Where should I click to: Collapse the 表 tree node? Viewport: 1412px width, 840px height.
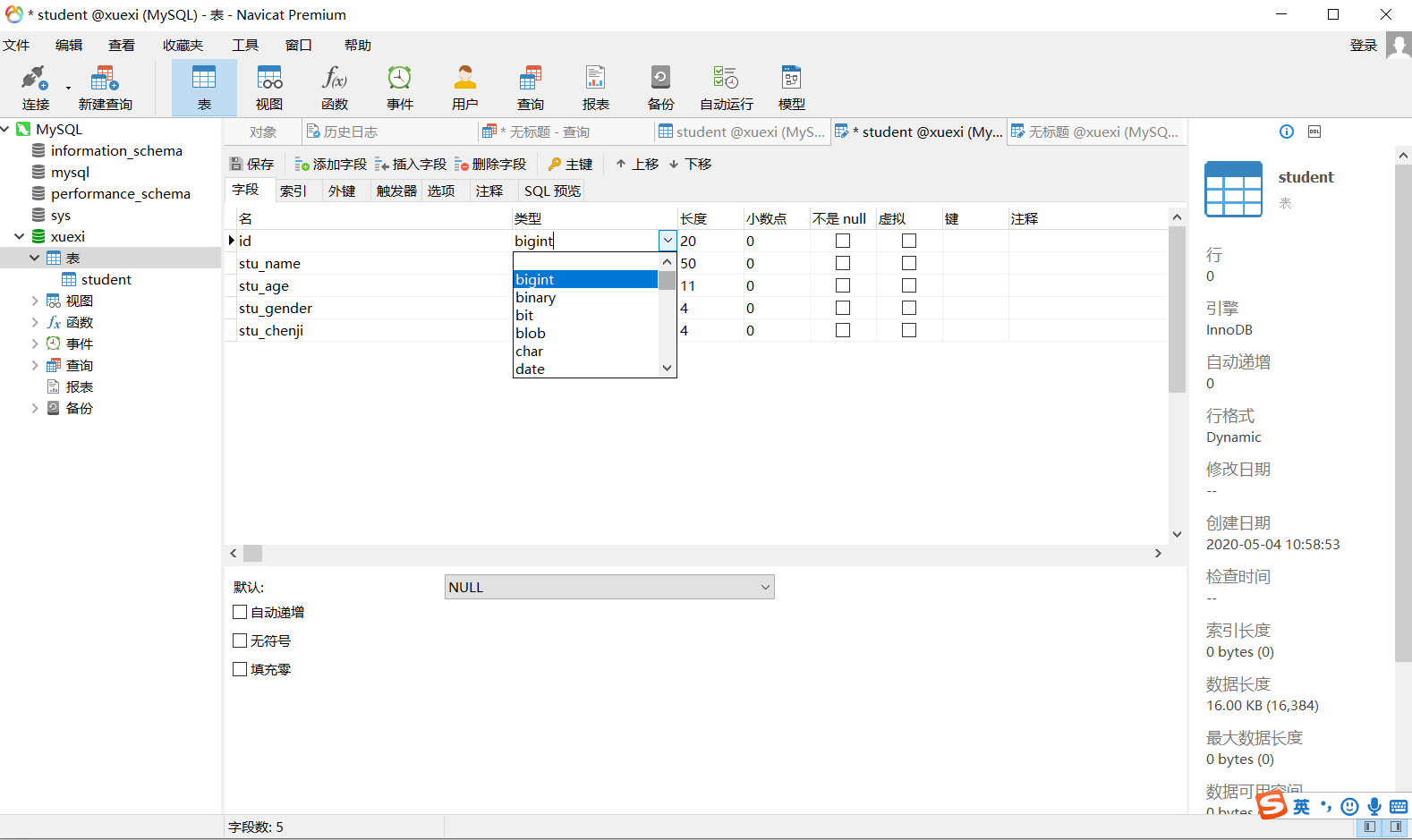pos(35,258)
